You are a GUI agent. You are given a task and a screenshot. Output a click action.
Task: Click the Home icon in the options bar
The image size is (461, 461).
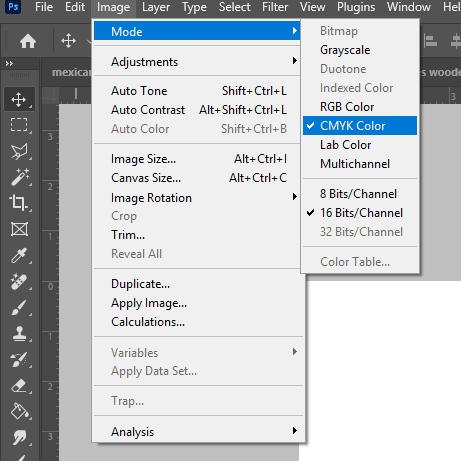[28, 41]
